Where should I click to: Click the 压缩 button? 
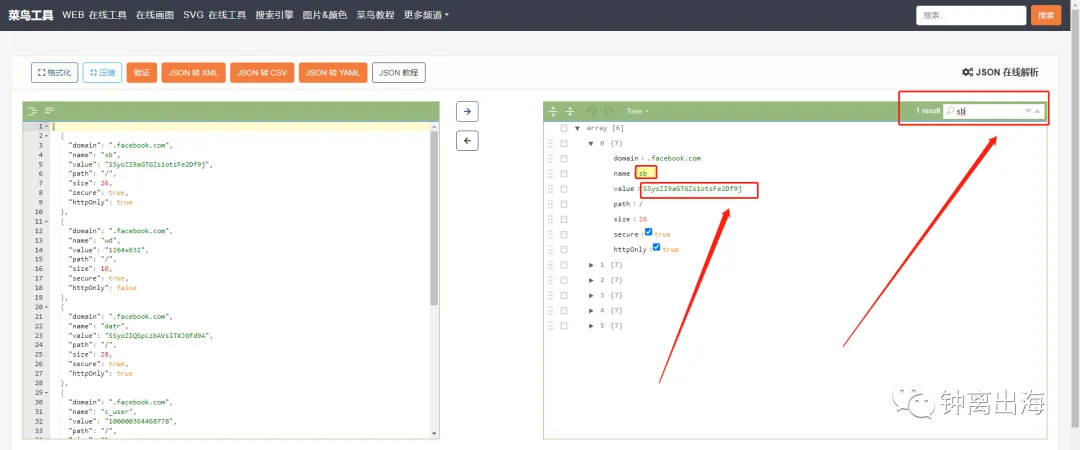click(103, 72)
